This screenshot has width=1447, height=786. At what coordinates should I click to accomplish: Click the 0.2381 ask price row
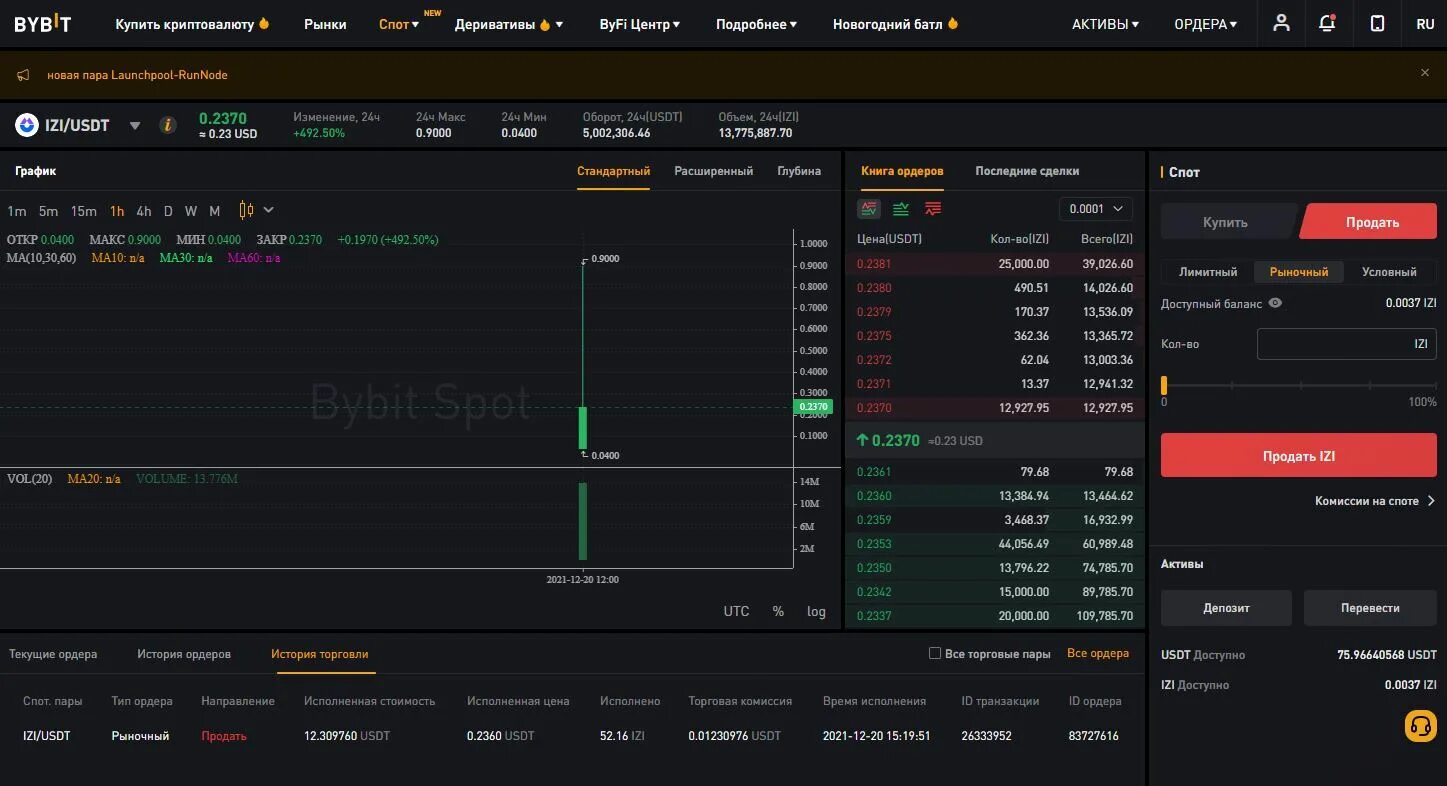point(994,264)
